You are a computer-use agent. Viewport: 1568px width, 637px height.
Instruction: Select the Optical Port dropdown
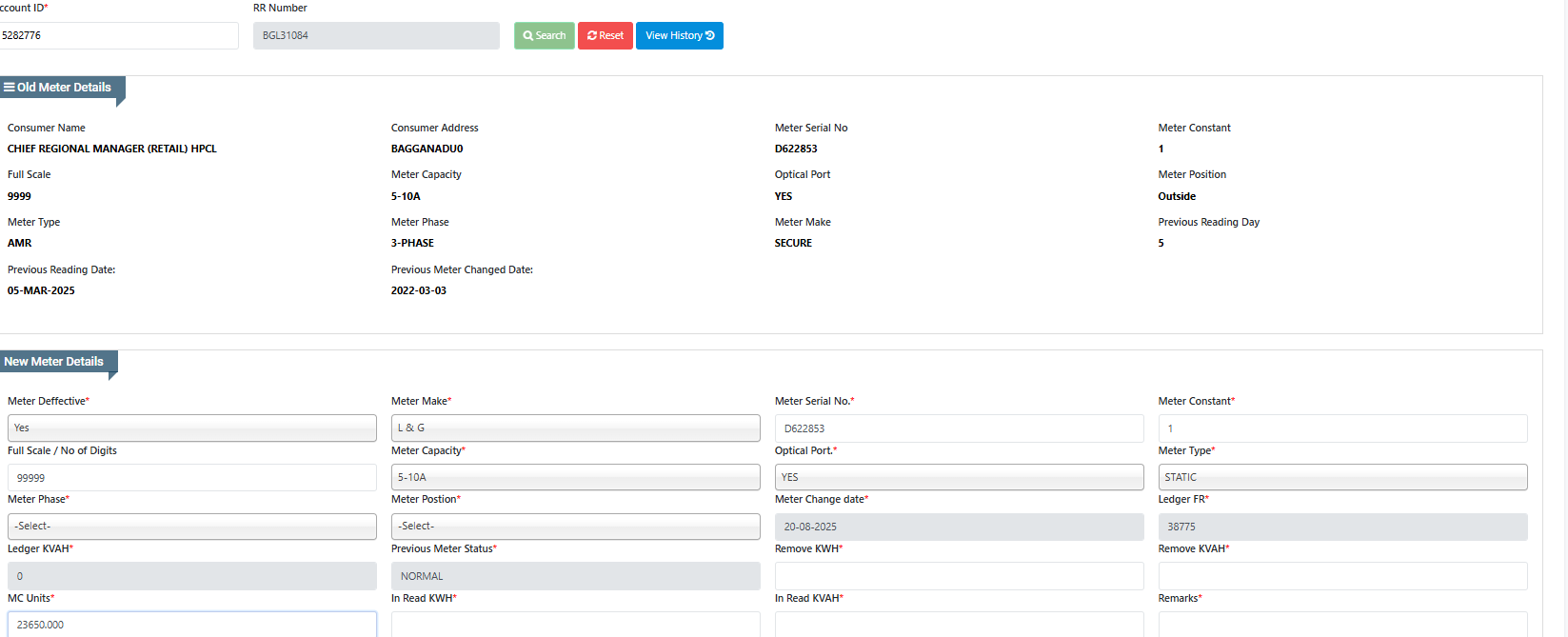(x=959, y=477)
